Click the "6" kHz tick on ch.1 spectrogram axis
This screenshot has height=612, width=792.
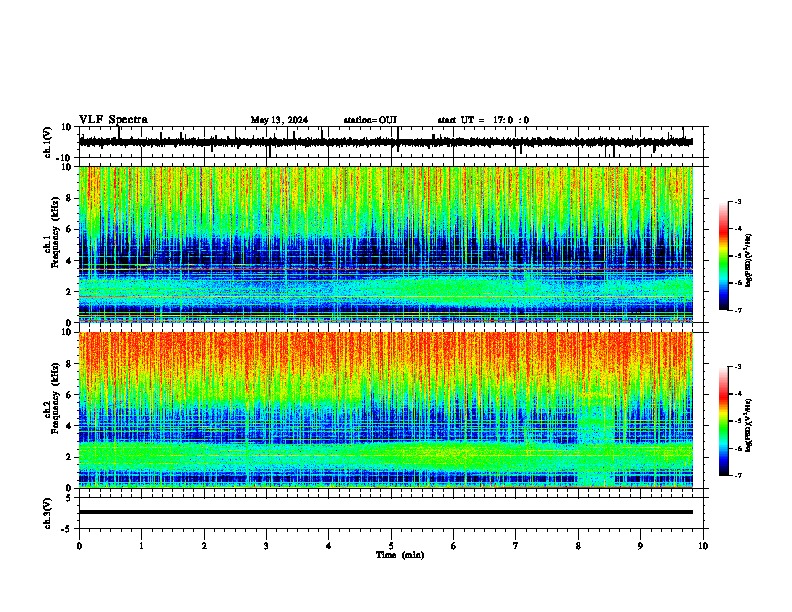pyautogui.click(x=69, y=230)
